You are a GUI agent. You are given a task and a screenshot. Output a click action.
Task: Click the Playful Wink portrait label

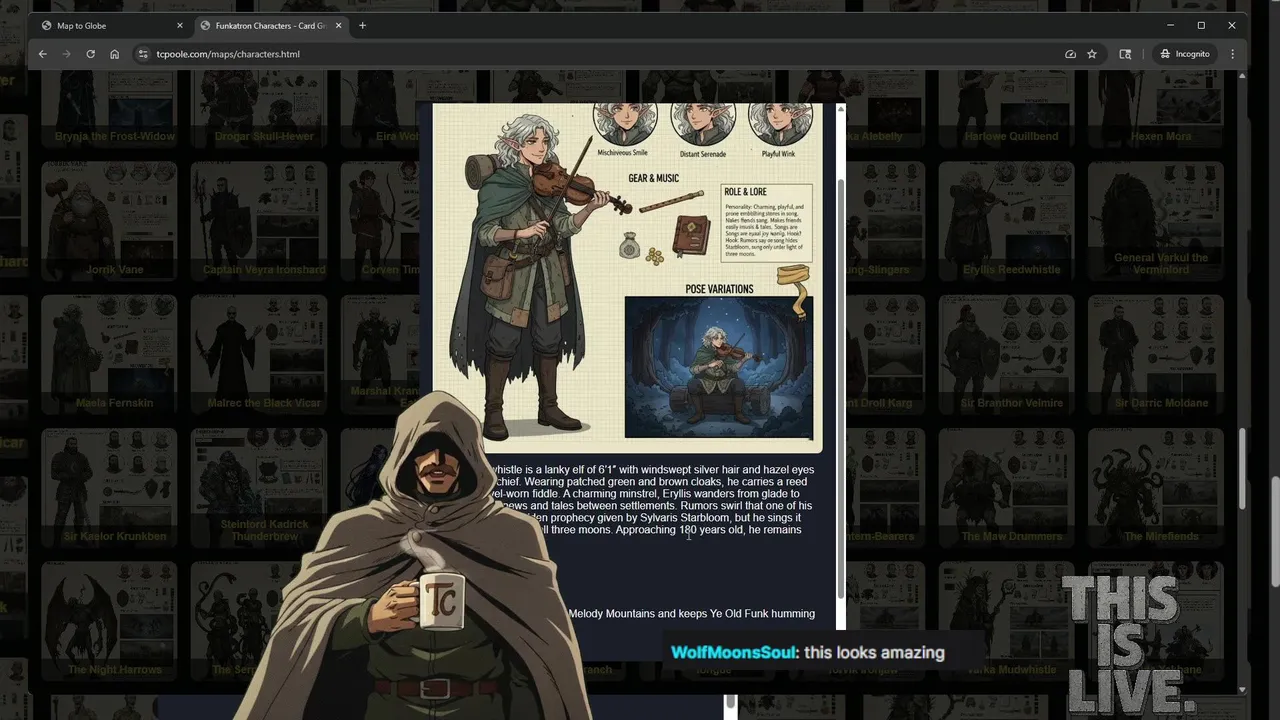[780, 154]
